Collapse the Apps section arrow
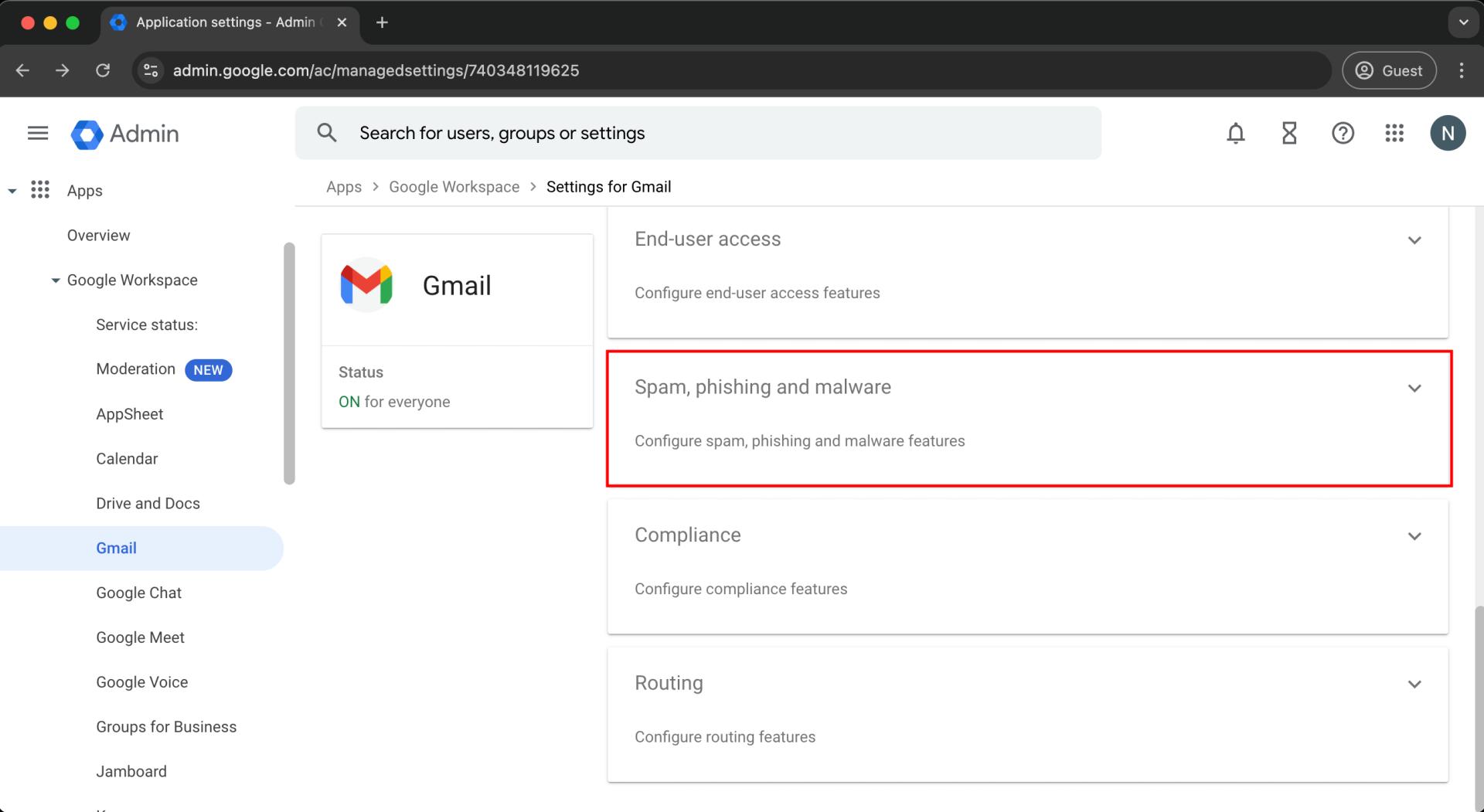 [12, 191]
